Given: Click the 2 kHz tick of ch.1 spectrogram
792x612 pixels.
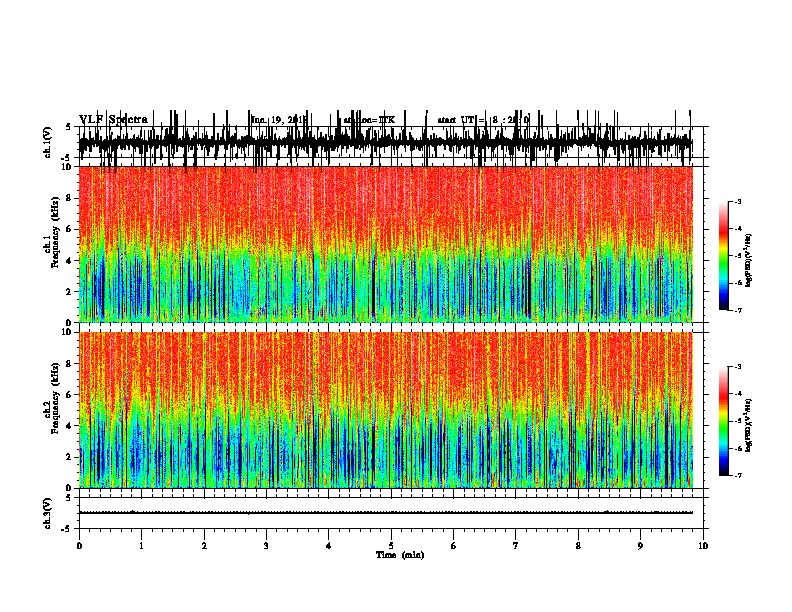Looking at the screenshot, I should [x=70, y=291].
